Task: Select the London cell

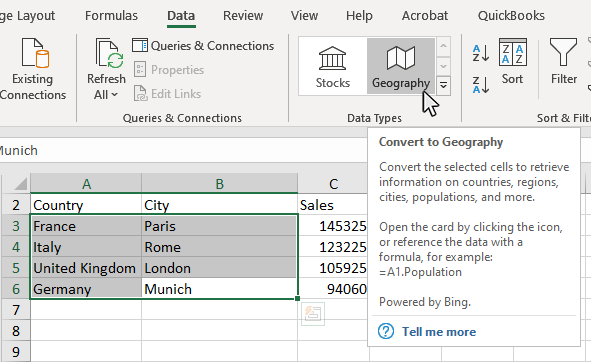Action: pos(219,268)
